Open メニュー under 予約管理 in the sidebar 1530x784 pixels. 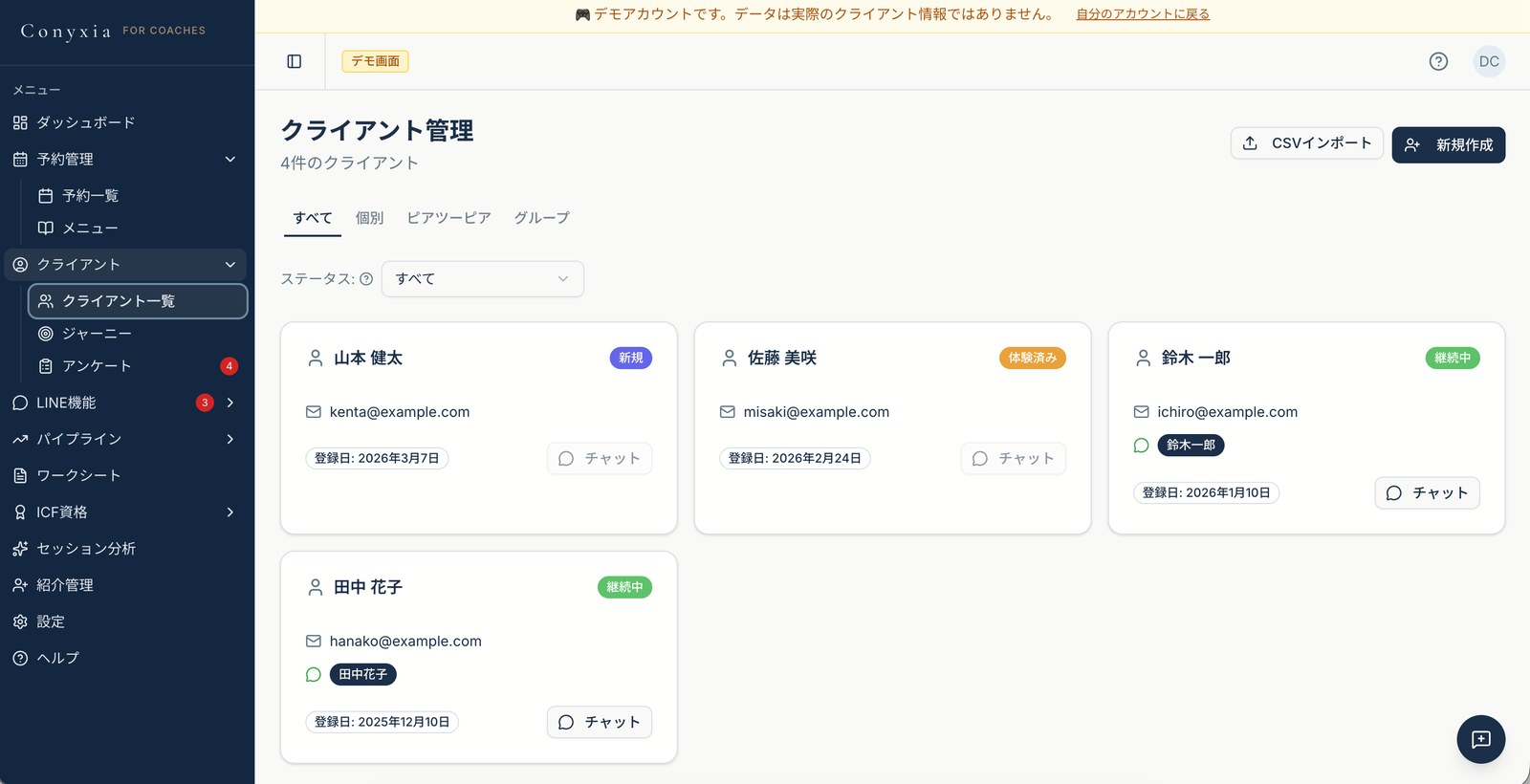138,229
